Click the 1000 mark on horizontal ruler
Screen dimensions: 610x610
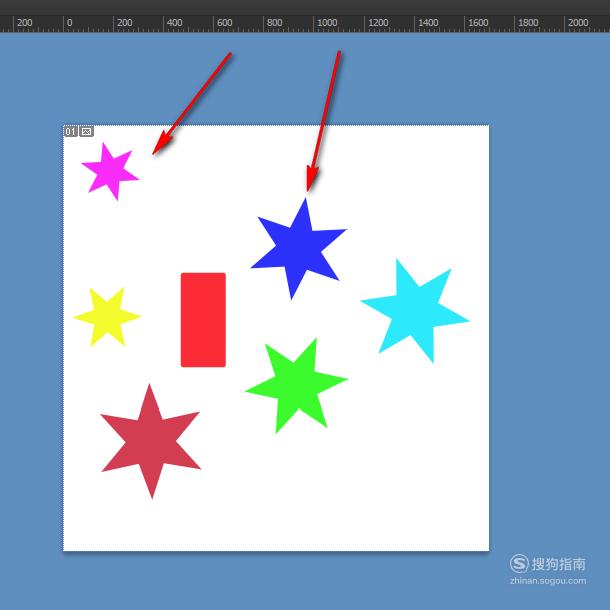327,23
